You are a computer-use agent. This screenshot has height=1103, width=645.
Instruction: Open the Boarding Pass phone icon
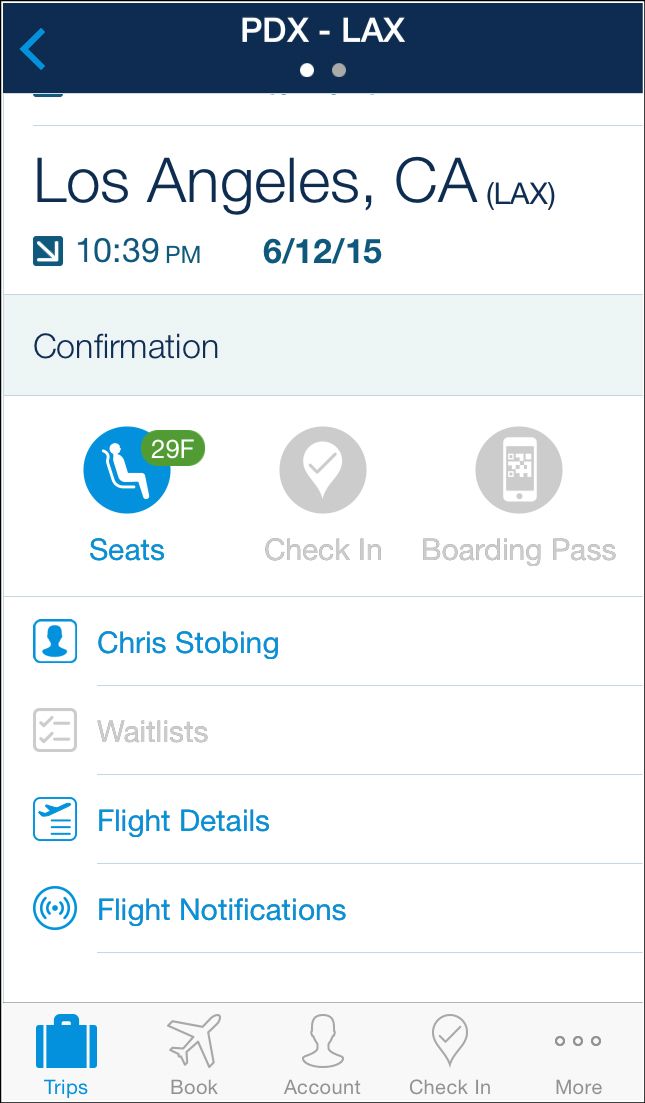(x=519, y=470)
